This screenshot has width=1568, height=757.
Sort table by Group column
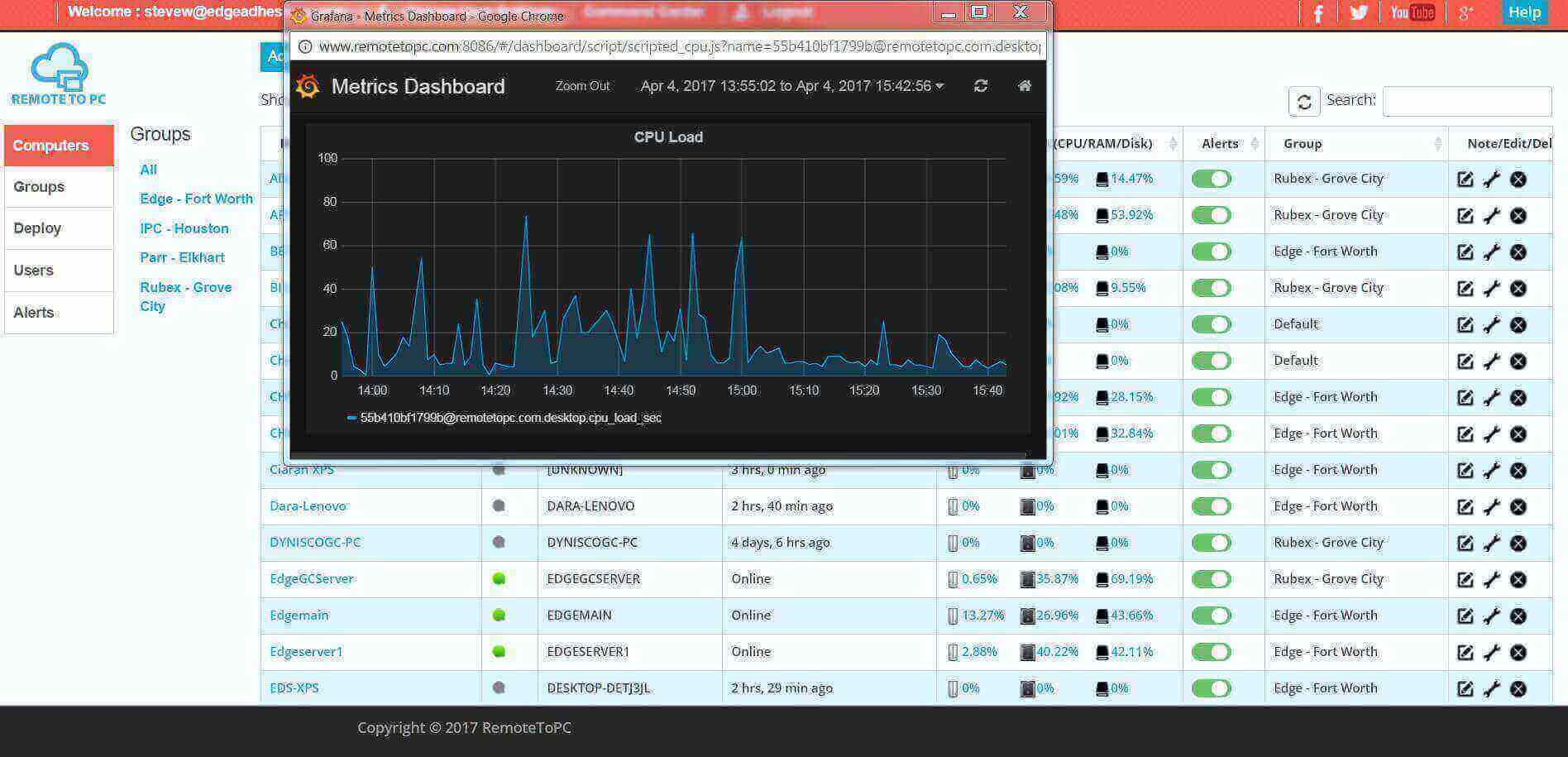1356,144
